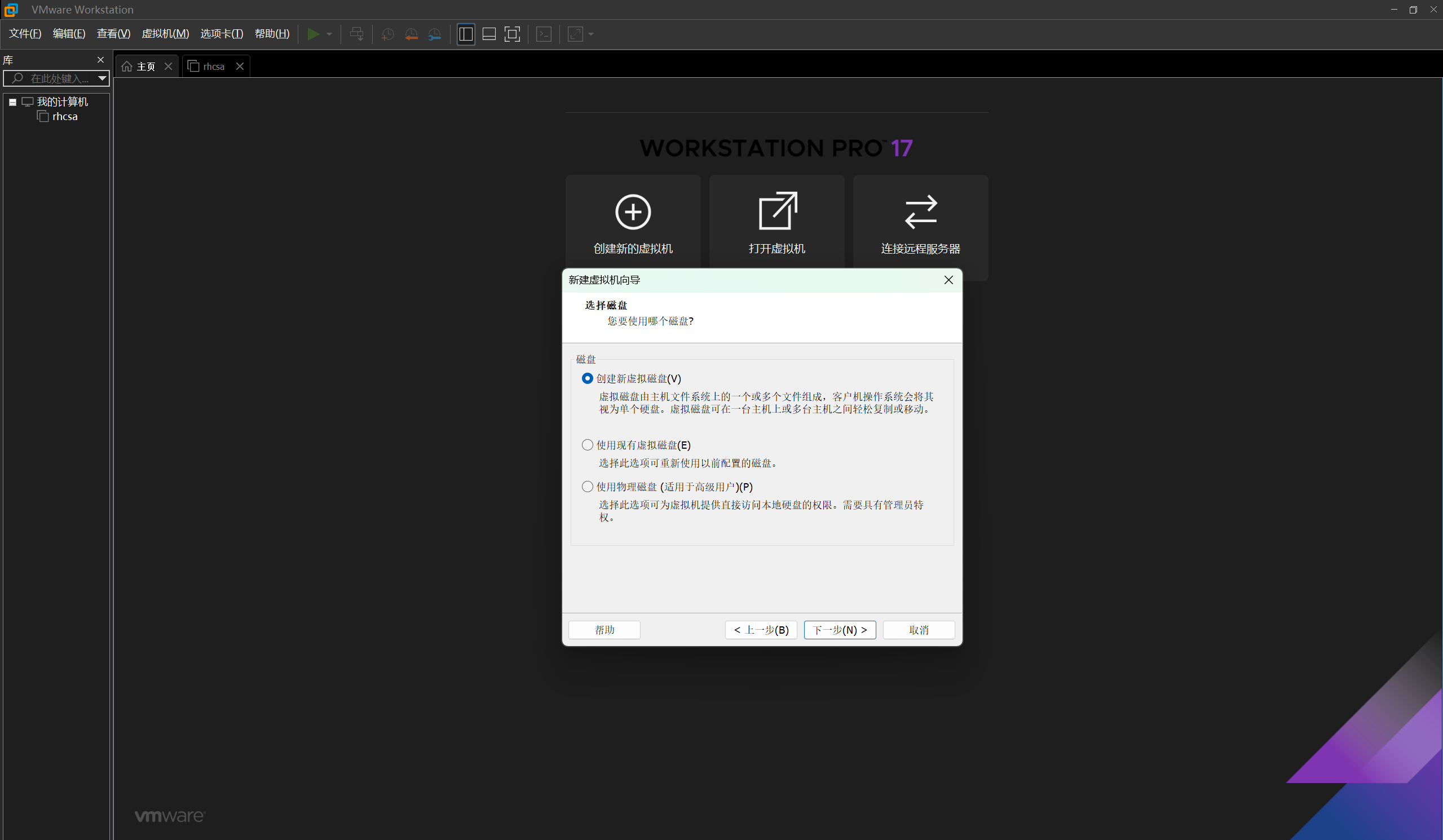Open the 选项卡(T) menu

pyautogui.click(x=222, y=34)
